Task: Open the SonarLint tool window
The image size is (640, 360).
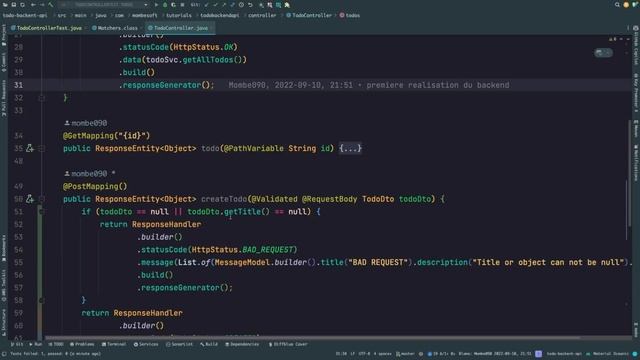Action: point(179,344)
